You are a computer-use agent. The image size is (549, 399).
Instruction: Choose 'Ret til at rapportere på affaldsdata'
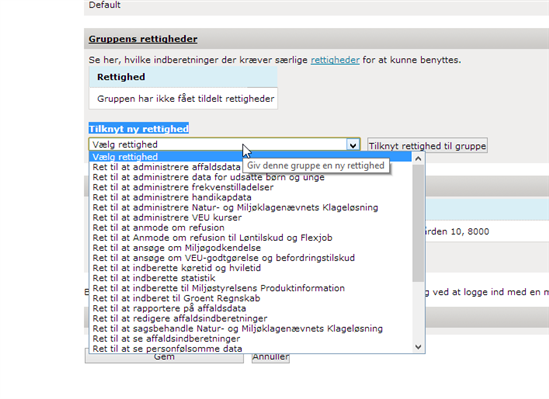[x=251, y=309]
